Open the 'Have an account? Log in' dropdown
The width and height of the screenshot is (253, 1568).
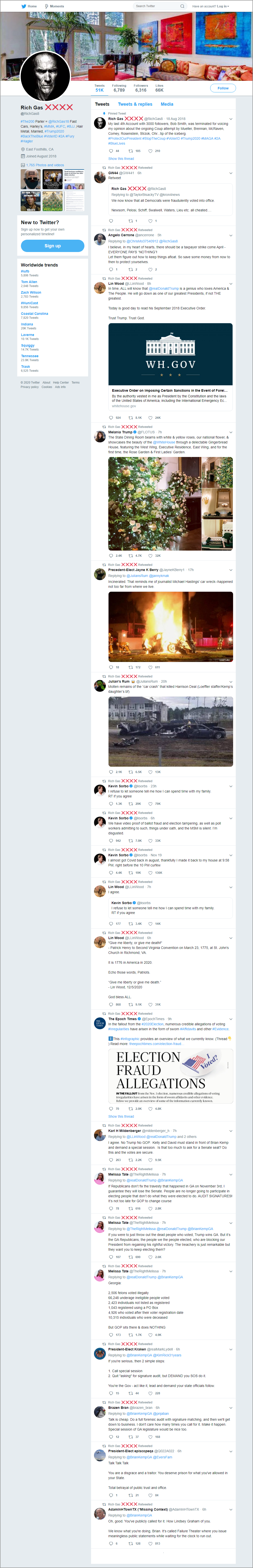pos(210,6)
